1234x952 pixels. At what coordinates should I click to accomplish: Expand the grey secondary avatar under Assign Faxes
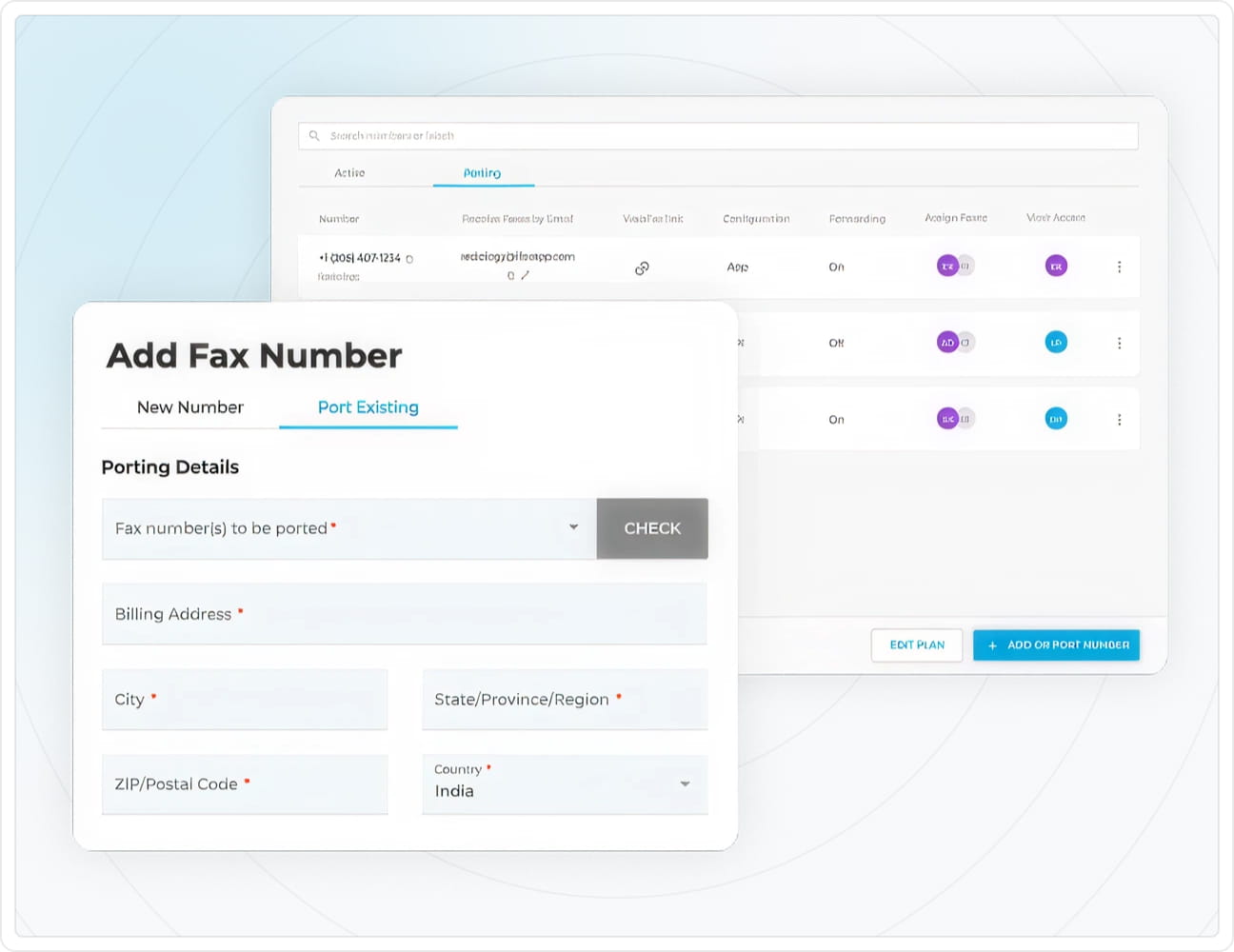(x=965, y=266)
